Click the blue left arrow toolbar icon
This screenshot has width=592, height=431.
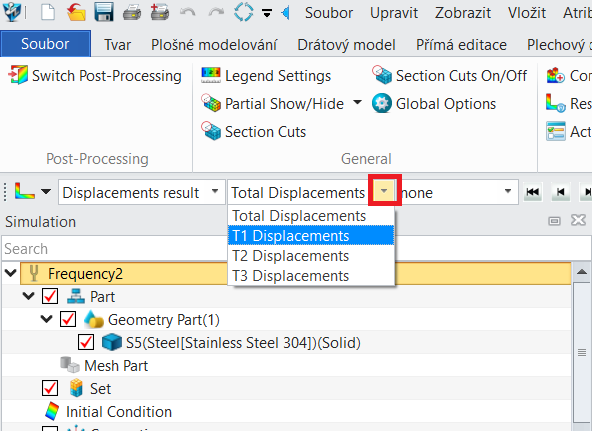[286, 13]
